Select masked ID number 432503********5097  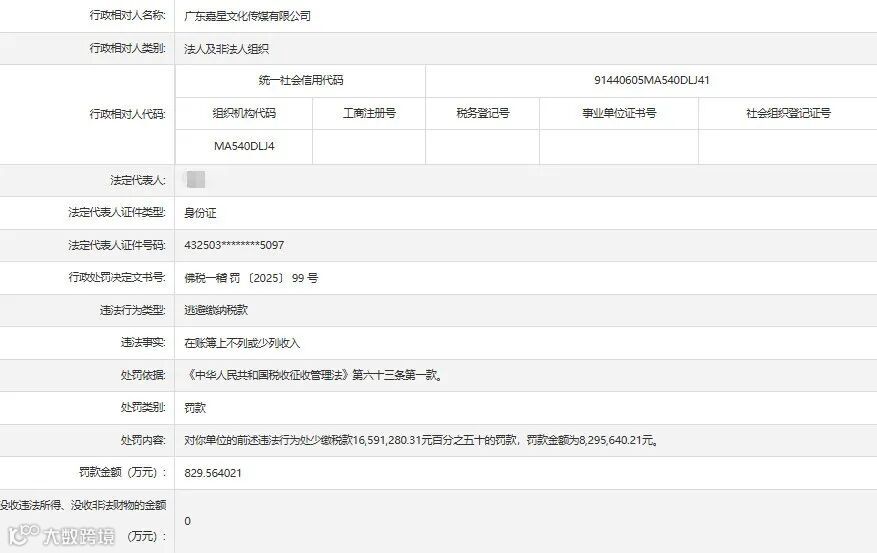234,245
